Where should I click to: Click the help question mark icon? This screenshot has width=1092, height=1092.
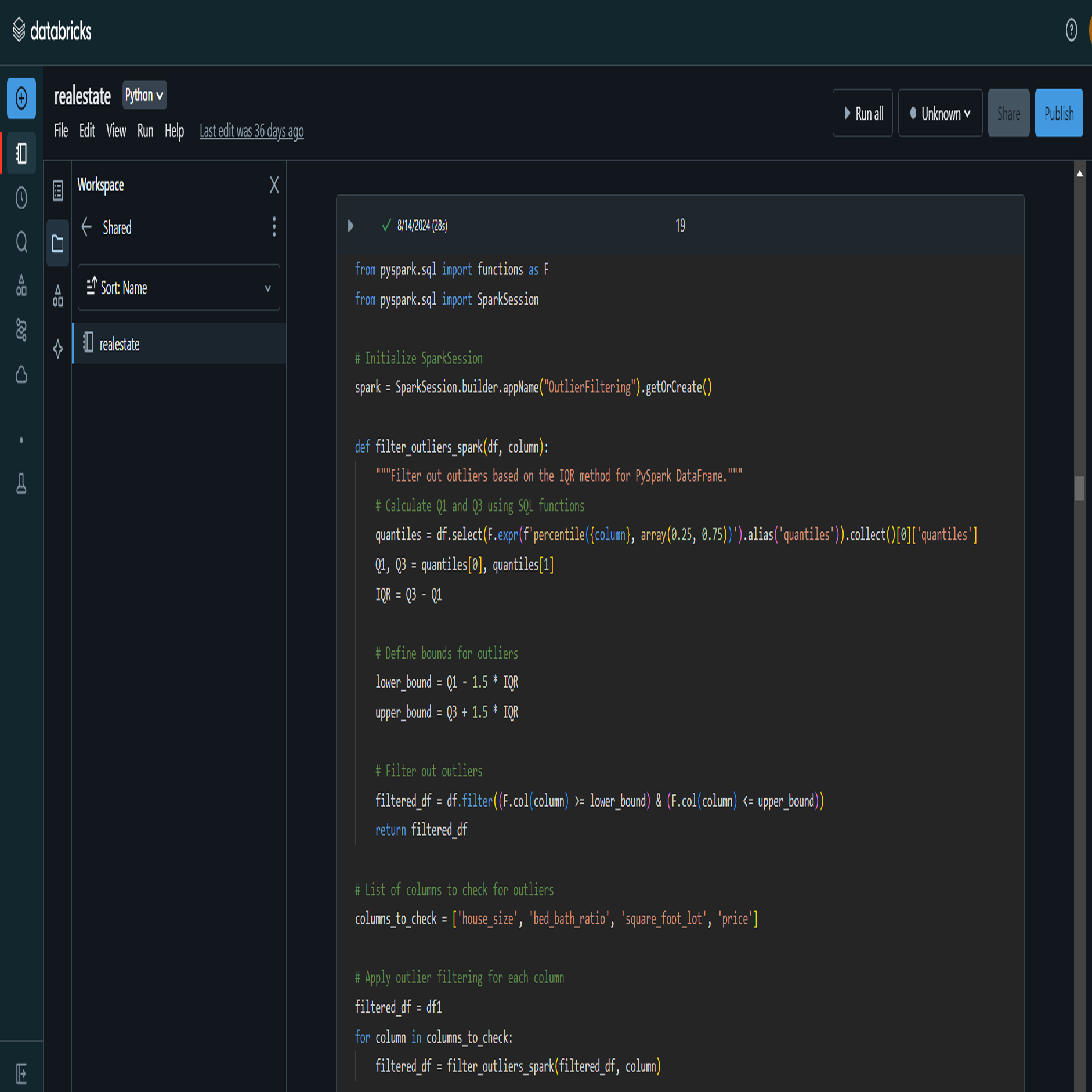[x=1071, y=30]
